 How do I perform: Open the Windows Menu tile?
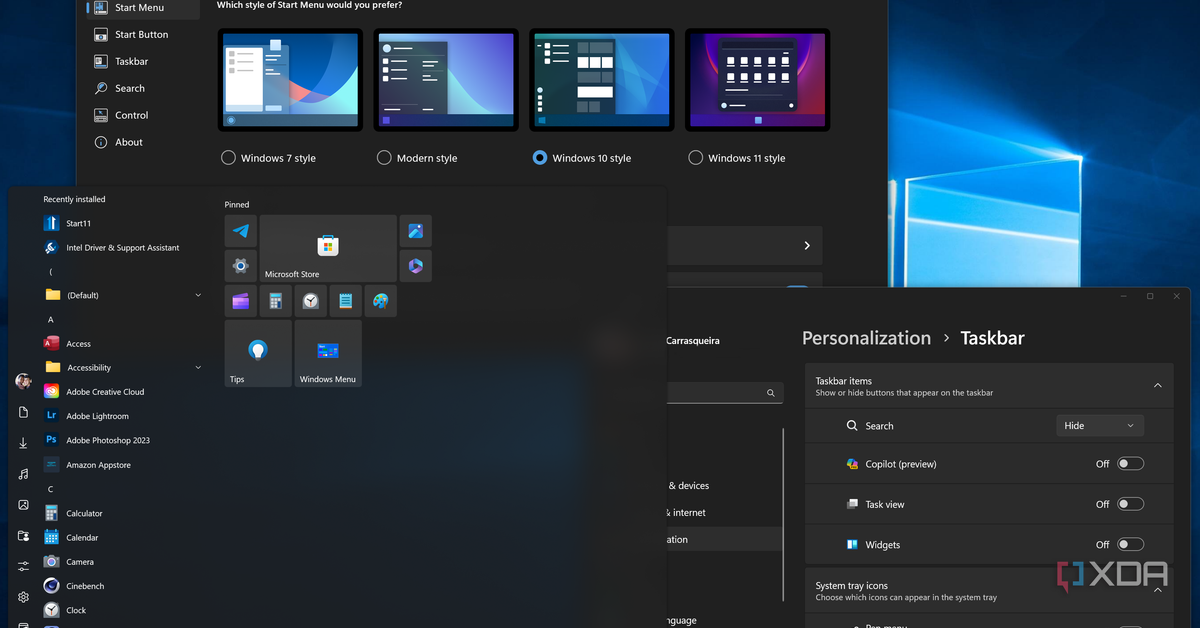[x=328, y=353]
